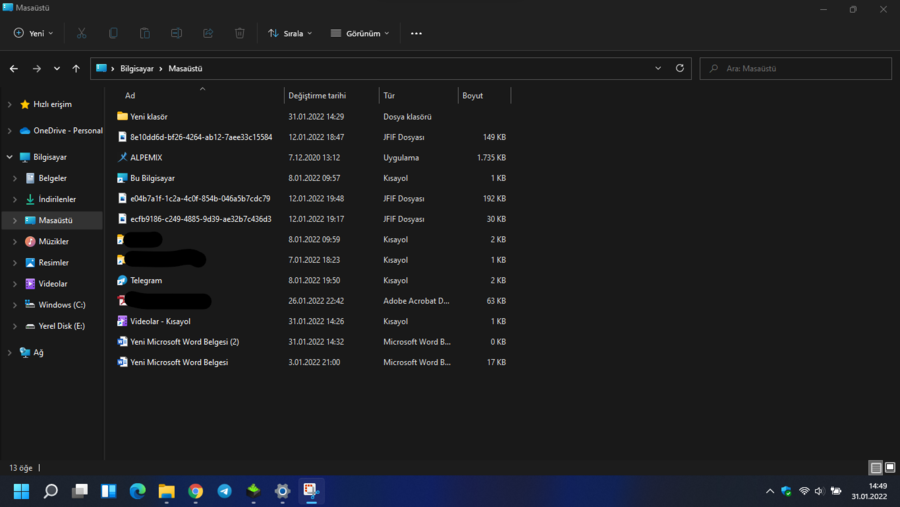Image resolution: width=900 pixels, height=507 pixels.
Task: Launch Google Chrome from the taskbar
Action: pyautogui.click(x=196, y=491)
